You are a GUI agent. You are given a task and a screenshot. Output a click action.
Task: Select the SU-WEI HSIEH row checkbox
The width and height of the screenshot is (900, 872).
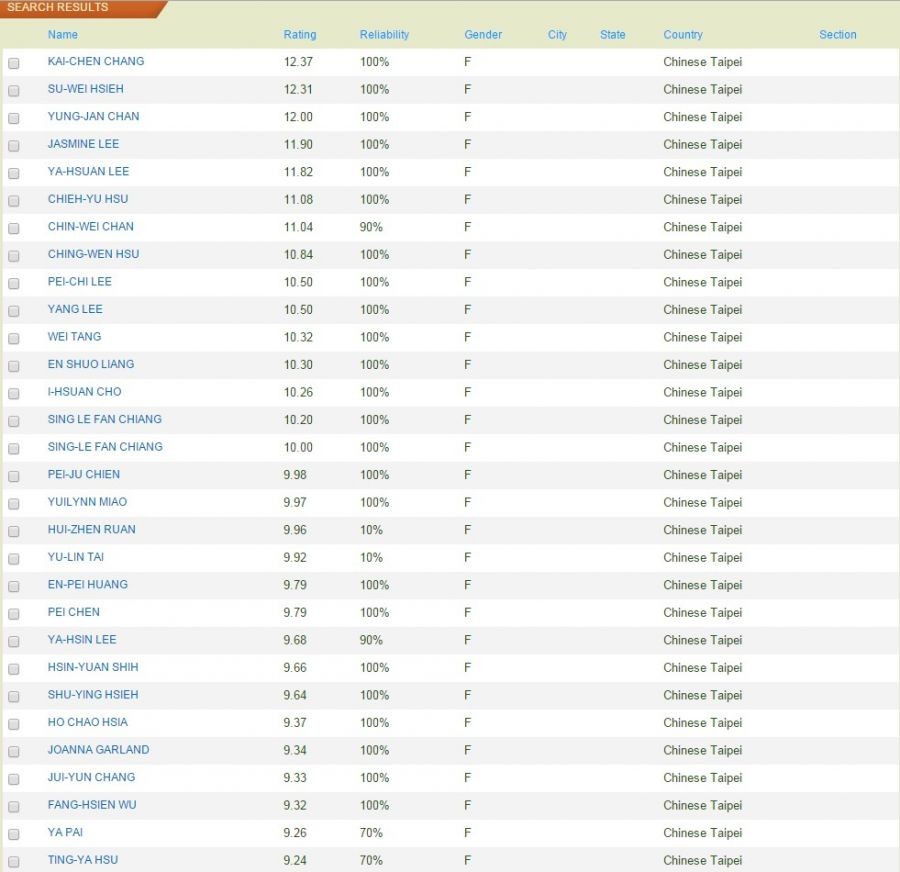tap(14, 91)
